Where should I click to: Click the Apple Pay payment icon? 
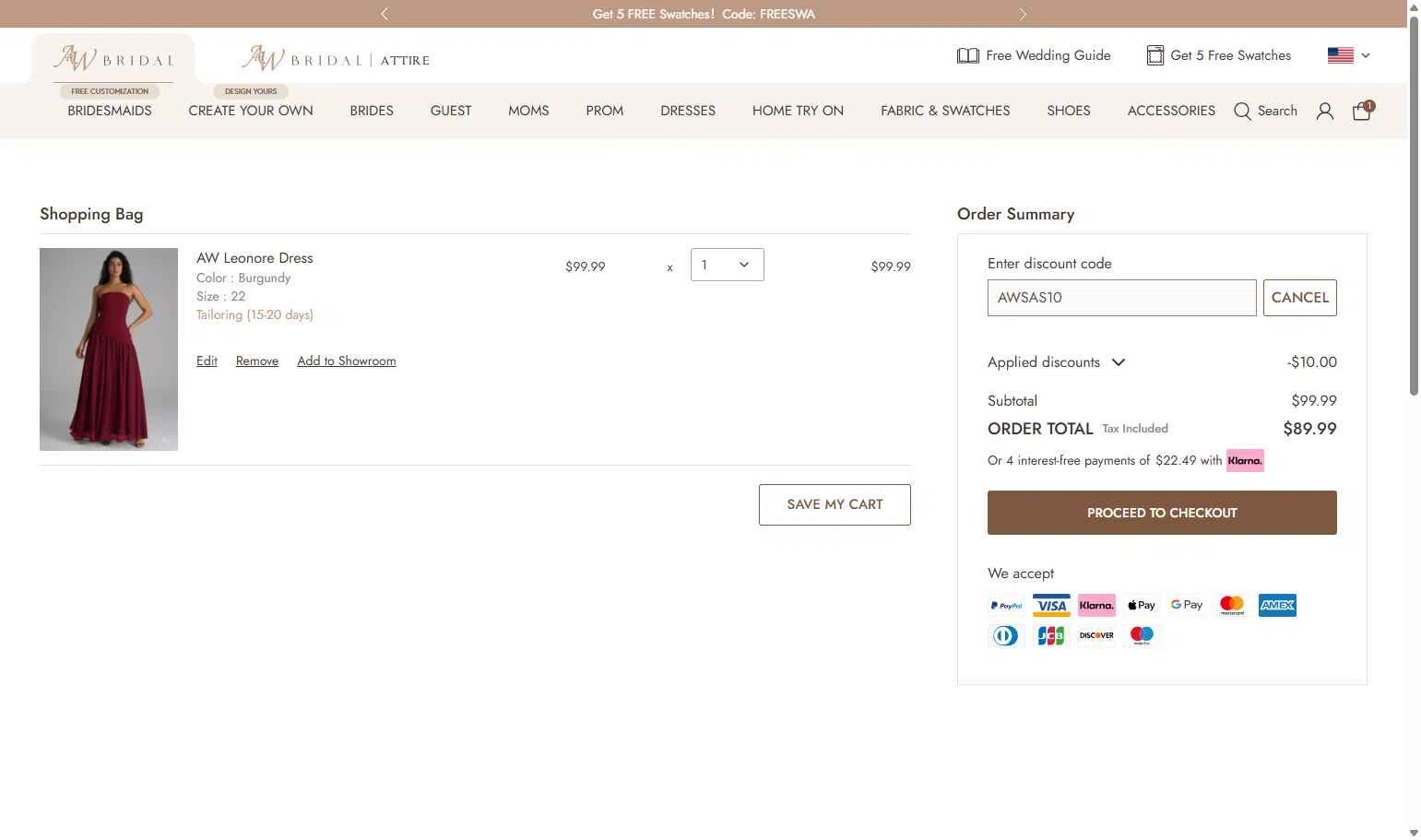[x=1142, y=606]
